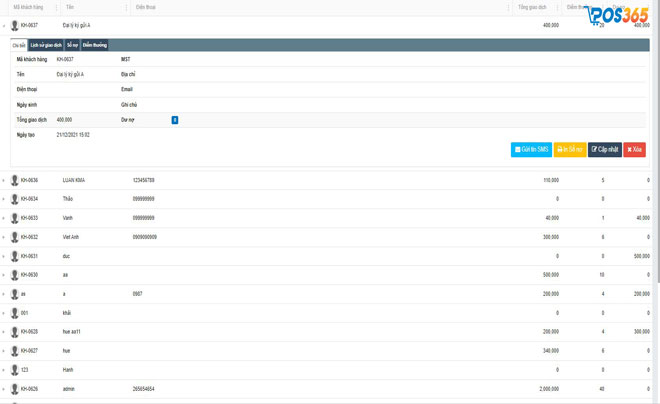Switch to the Chi tiết tab
This screenshot has width=660, height=404.
19,45
